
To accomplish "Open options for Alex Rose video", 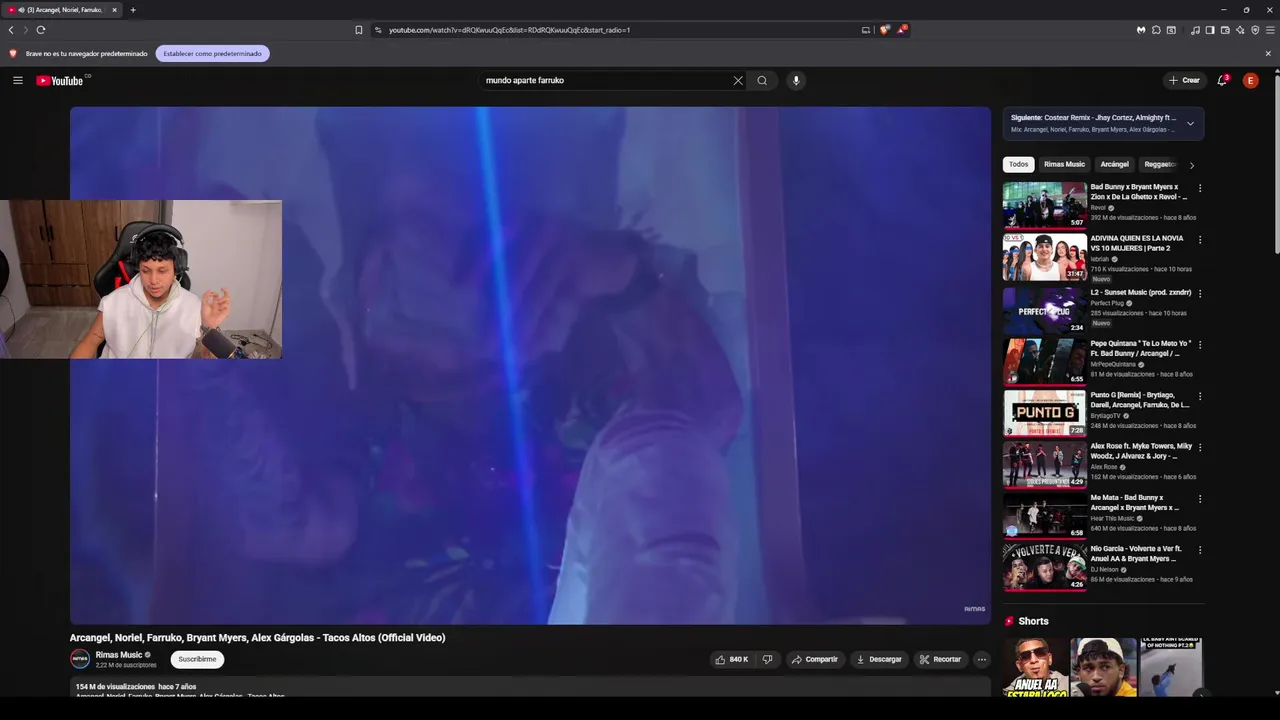I will click(x=1200, y=447).
